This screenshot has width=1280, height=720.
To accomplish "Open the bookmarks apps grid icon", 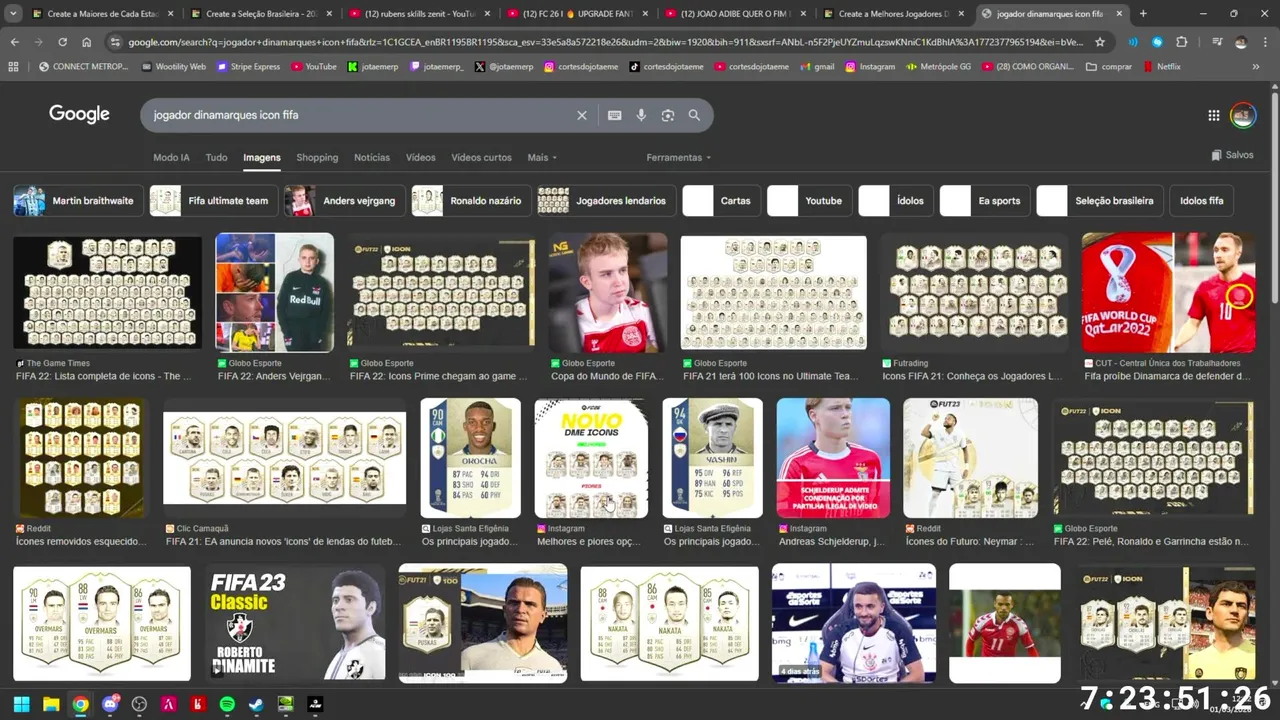I will point(13,66).
